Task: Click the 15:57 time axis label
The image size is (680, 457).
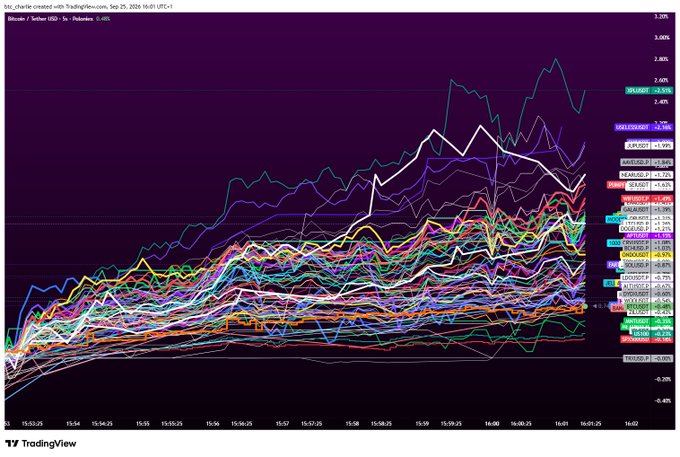Action: (282, 424)
